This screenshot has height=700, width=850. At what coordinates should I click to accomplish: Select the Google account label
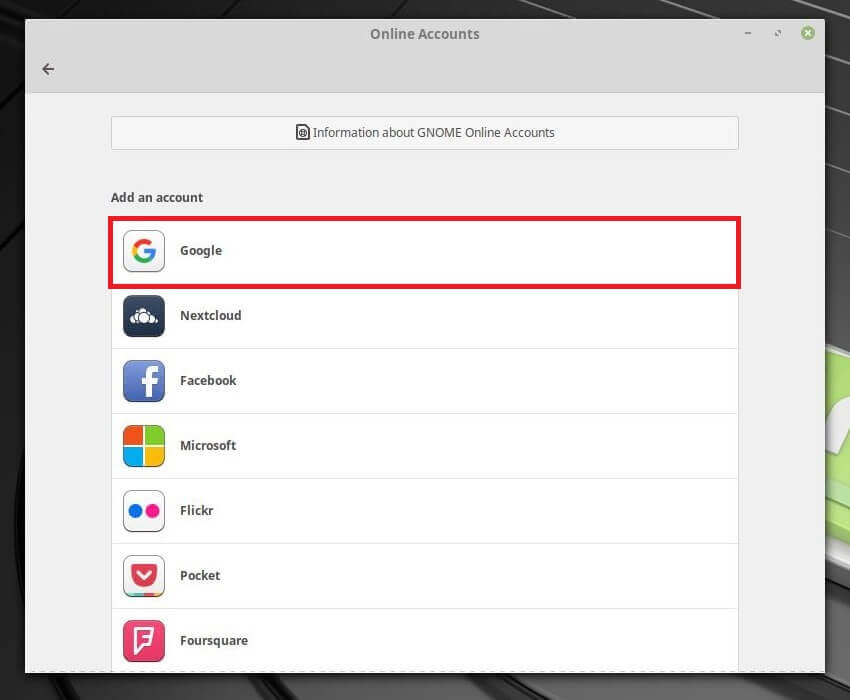click(x=201, y=251)
